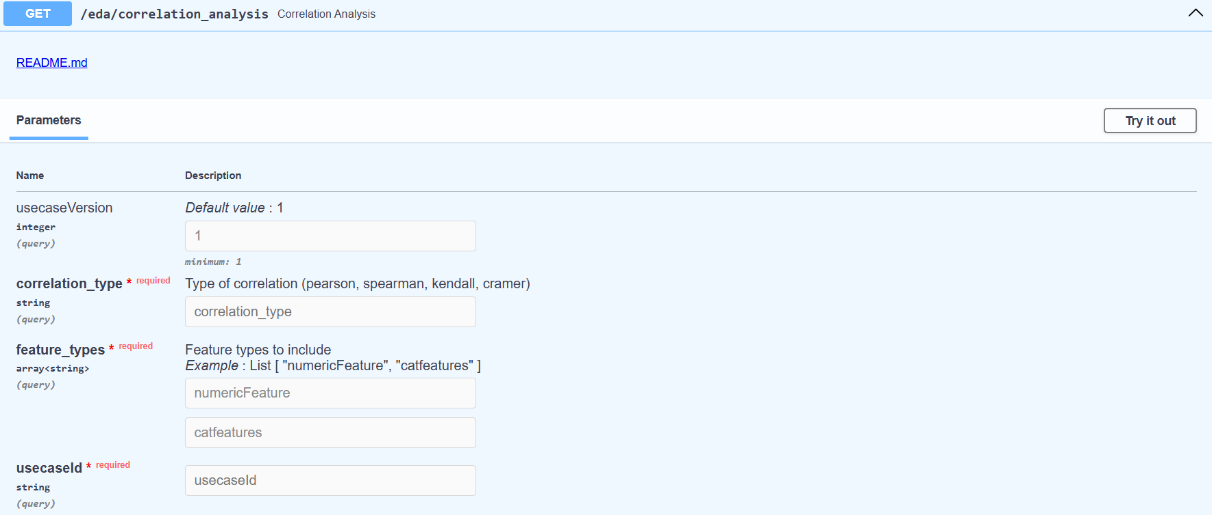Screen dimensions: 1212x515
Task: Click the usecaseId parameter label
Action: tap(49, 467)
